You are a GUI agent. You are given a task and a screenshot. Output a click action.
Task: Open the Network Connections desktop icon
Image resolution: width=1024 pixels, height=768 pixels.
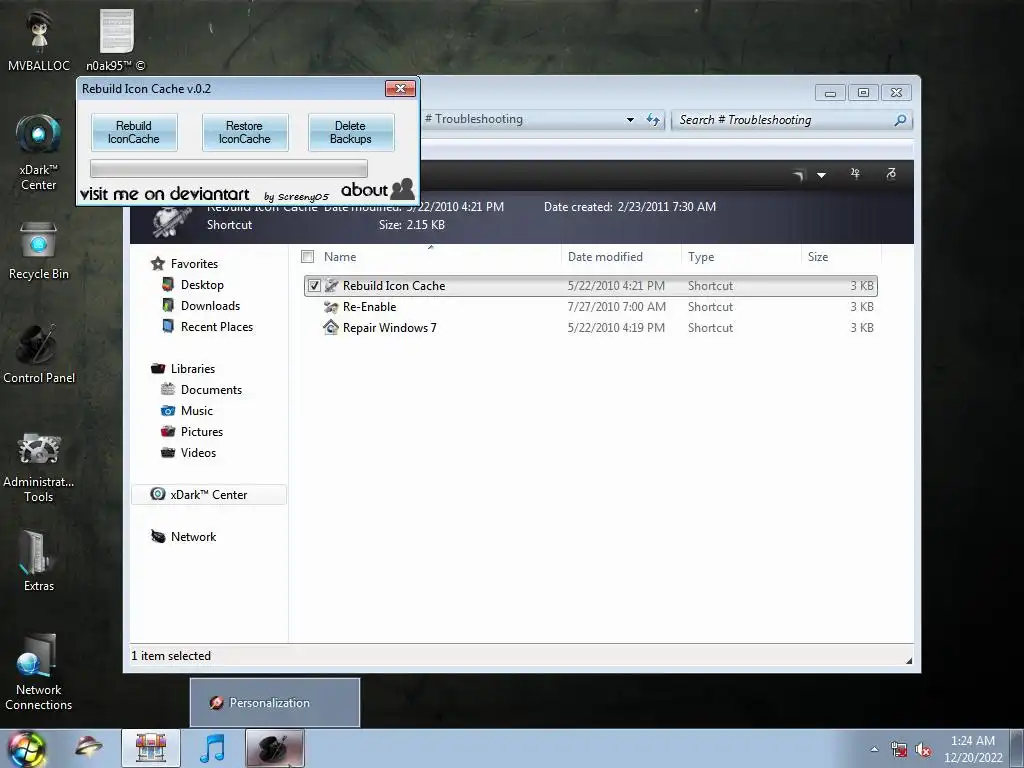point(39,673)
